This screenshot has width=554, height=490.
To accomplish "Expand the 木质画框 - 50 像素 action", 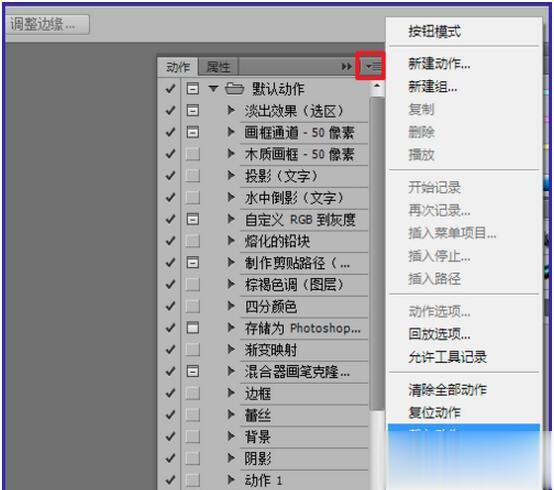I will click(231, 154).
